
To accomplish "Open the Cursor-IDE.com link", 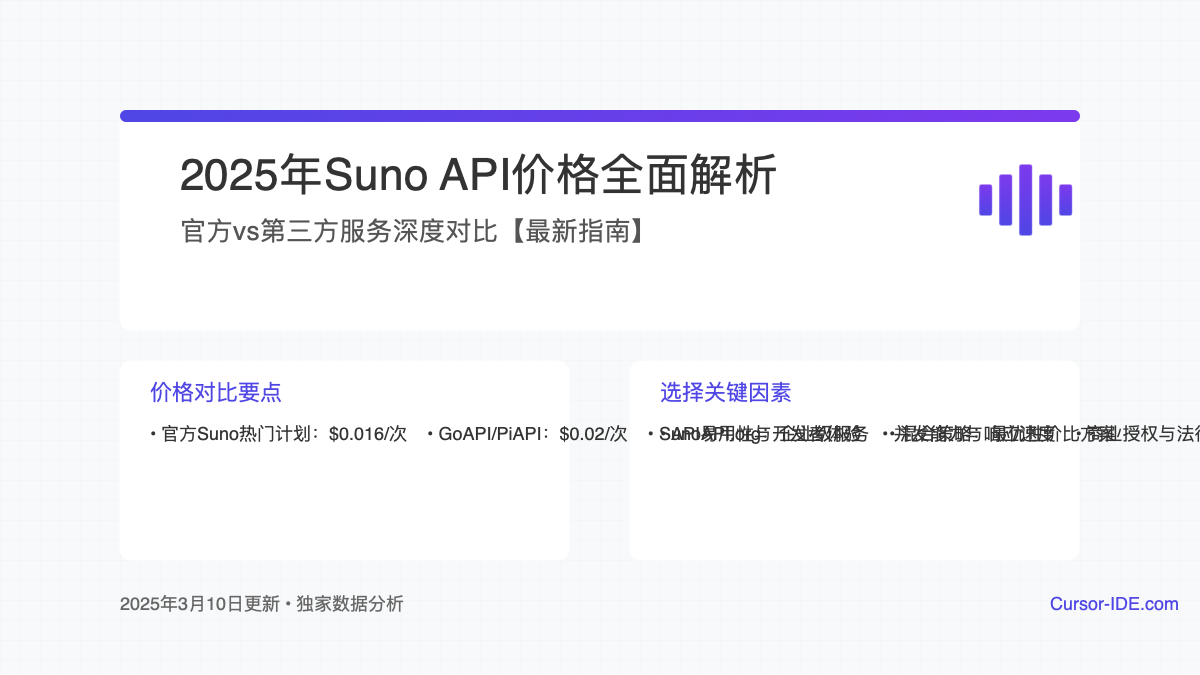I will point(1114,604).
